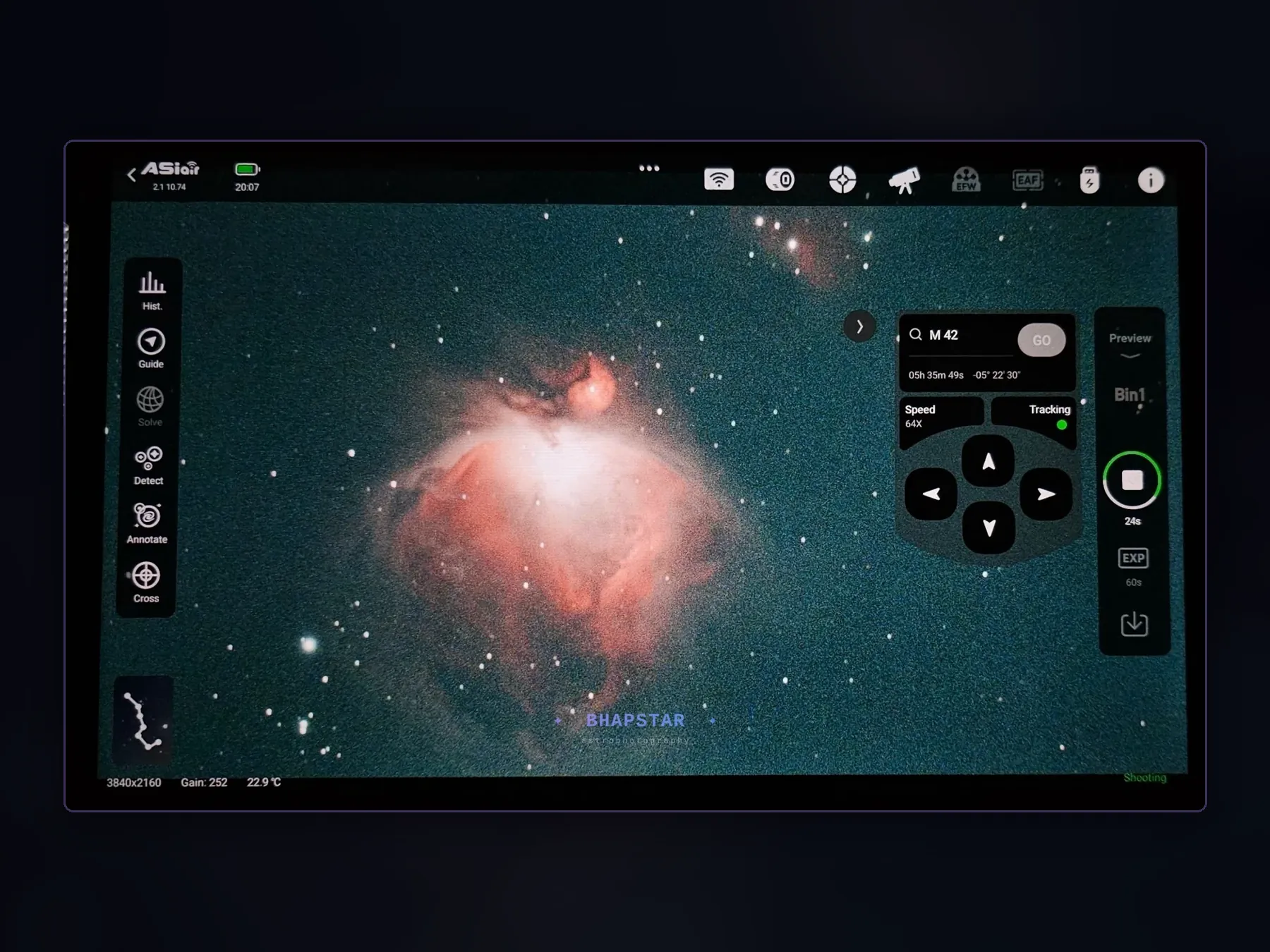The image size is (1270, 952).
Task: Run Detect stars tool
Action: click(148, 465)
